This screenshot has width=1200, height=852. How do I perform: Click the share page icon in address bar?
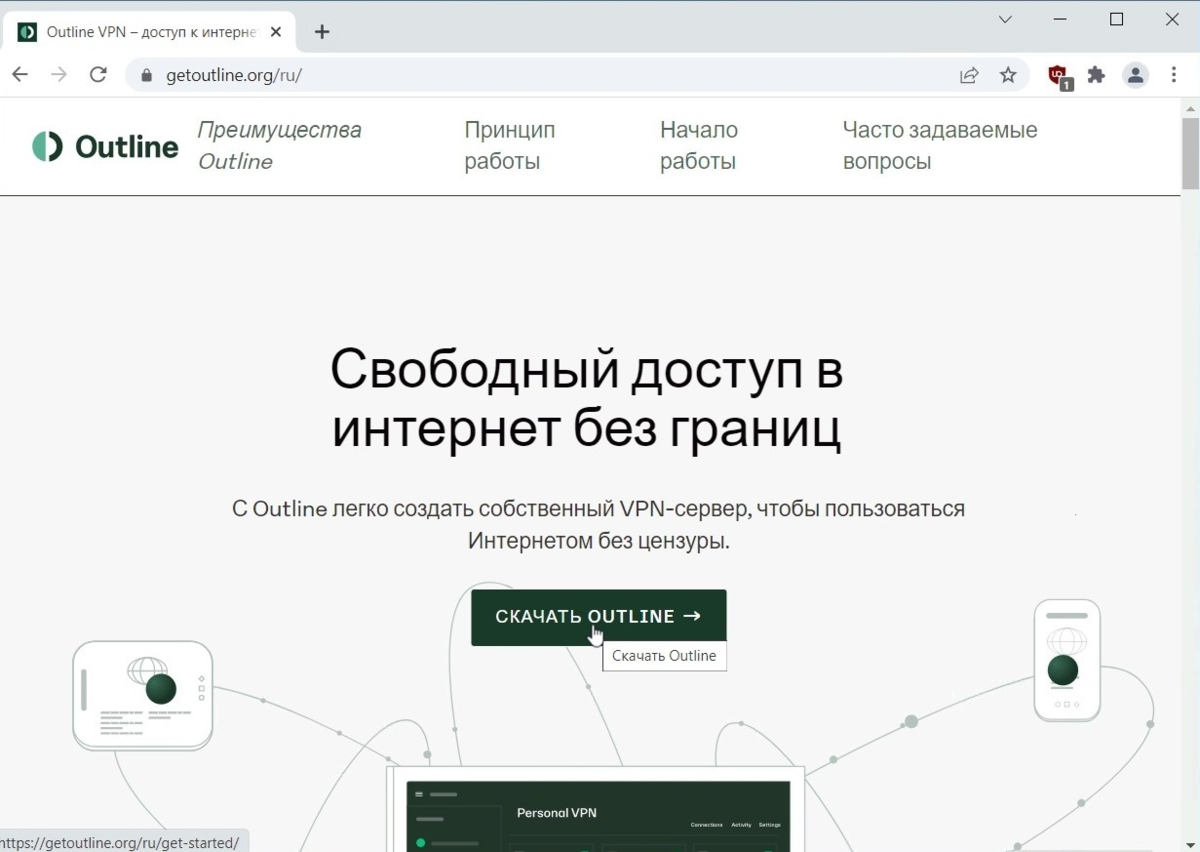point(969,75)
